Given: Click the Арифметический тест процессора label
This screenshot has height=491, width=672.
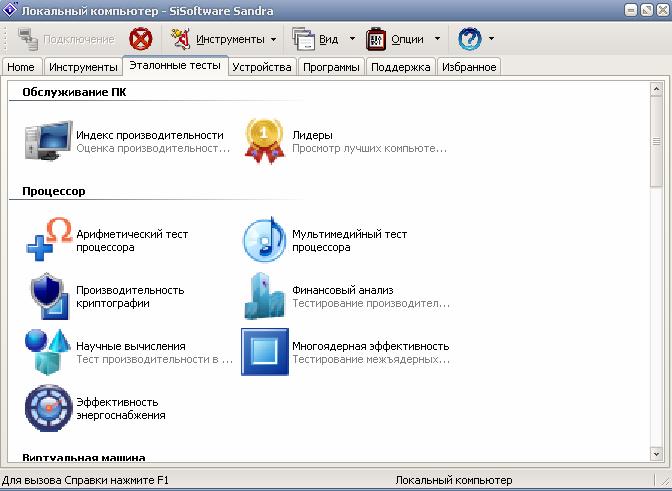Looking at the screenshot, I should click(132, 240).
